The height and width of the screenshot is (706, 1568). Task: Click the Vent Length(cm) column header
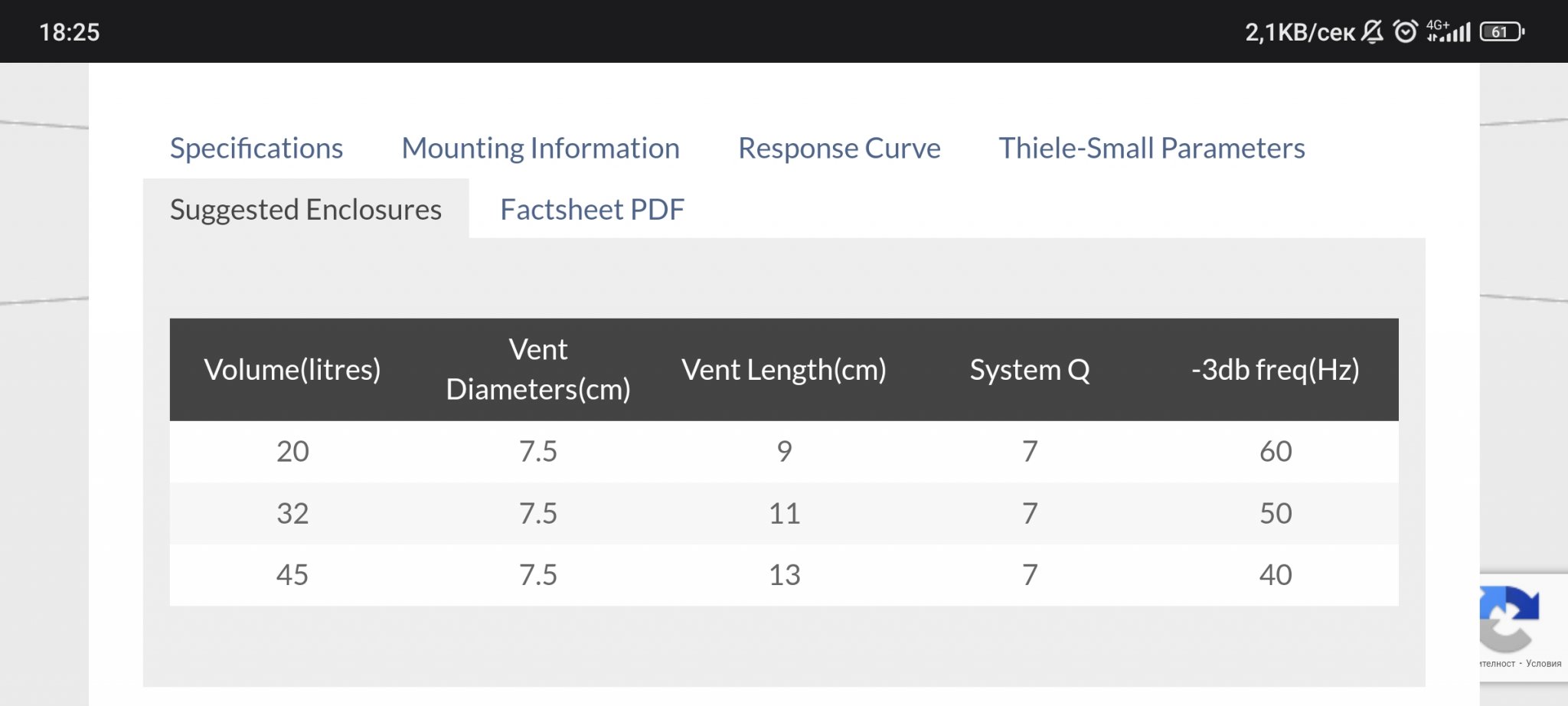click(x=784, y=370)
